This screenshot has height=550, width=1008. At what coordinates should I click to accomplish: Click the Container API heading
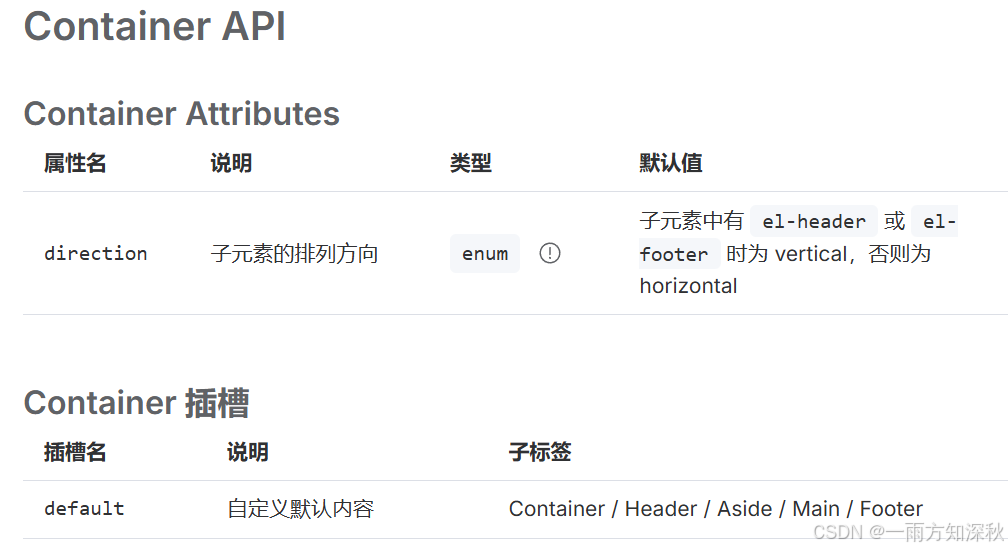(x=154, y=27)
